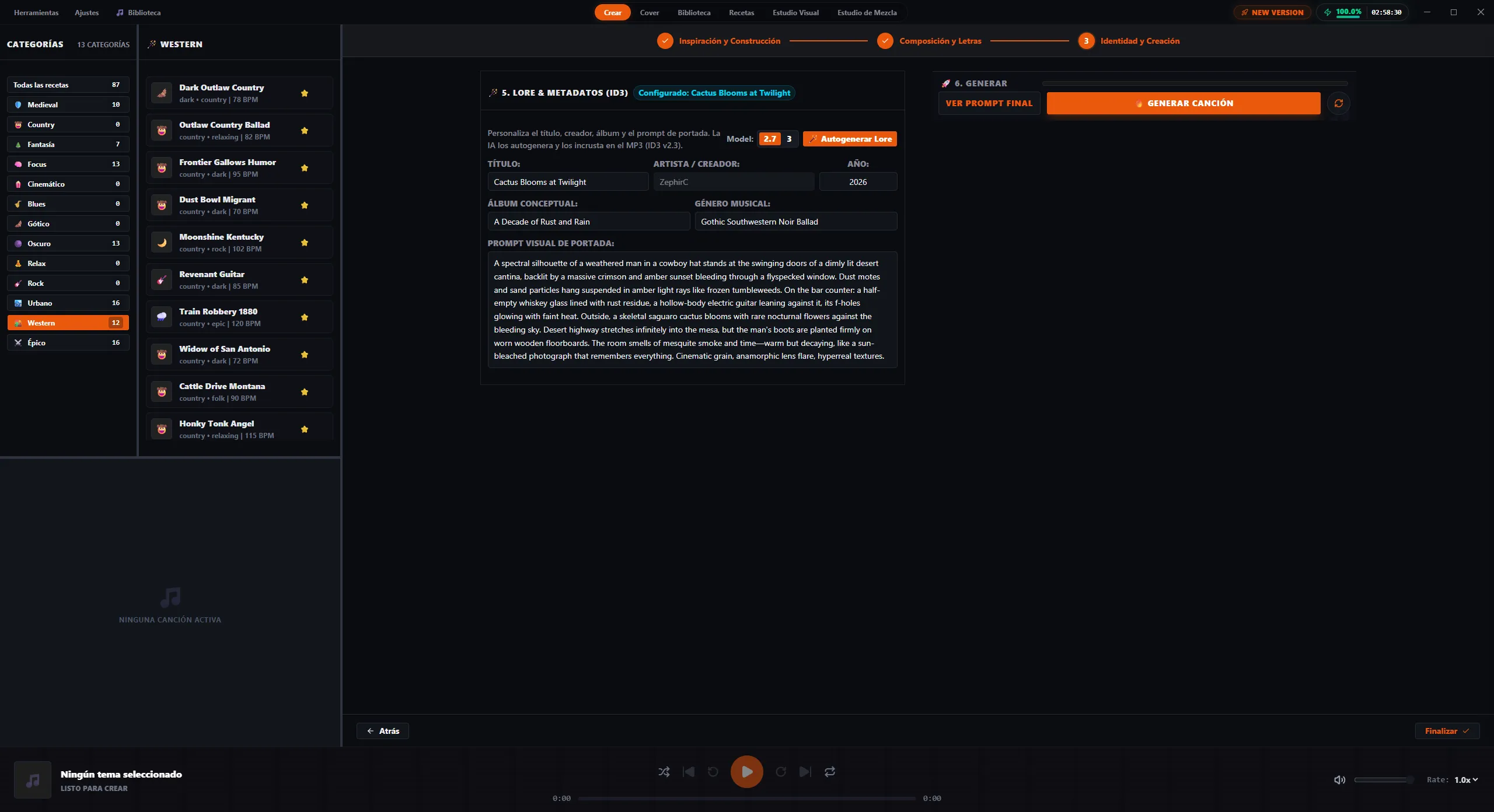Toggle favorite star for Dust Bowl Migrant

coord(304,205)
